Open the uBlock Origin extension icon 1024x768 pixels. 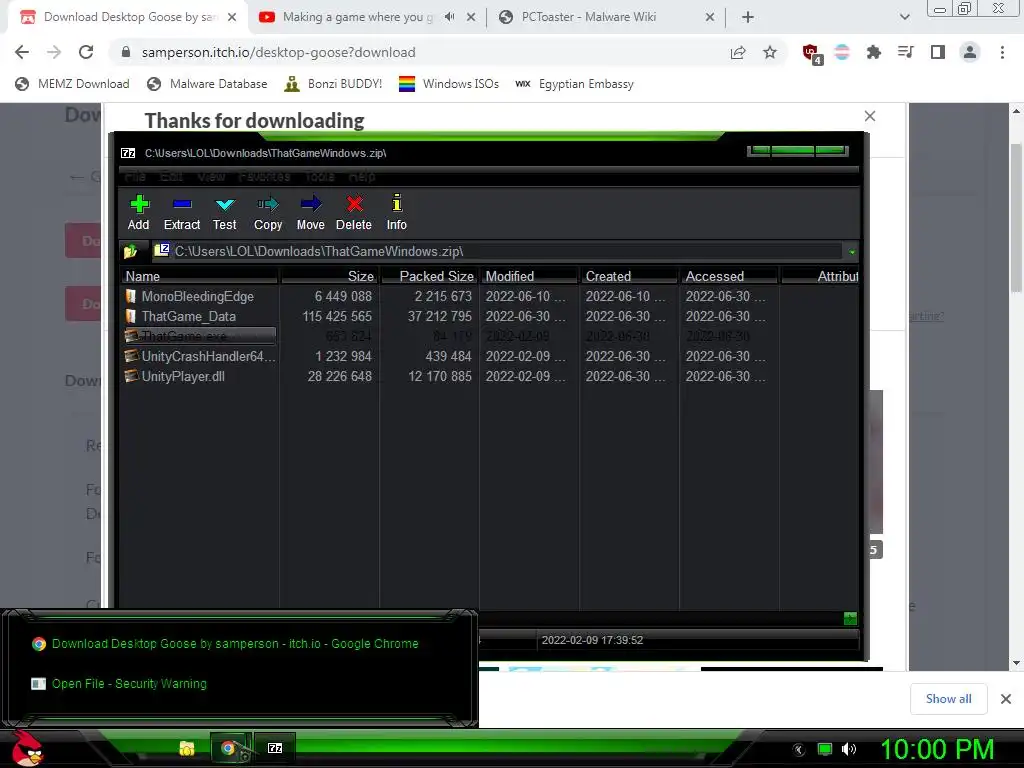(812, 53)
